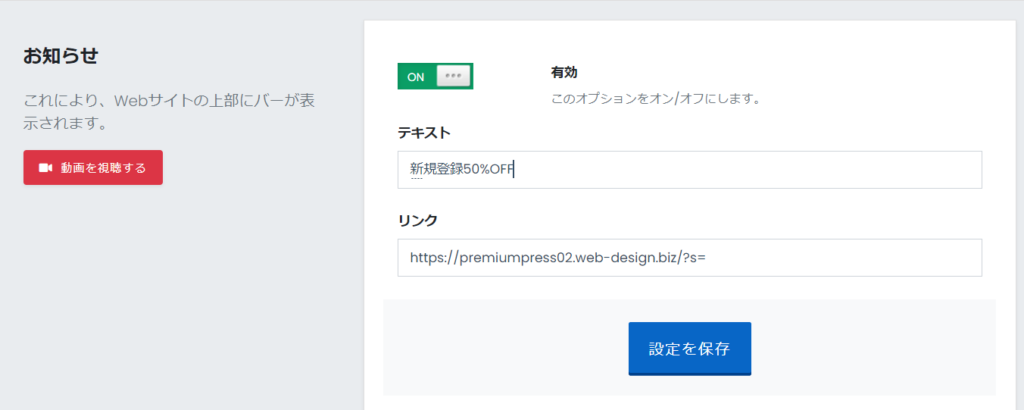The height and width of the screenshot is (410, 1024).
Task: Toggle the green ON switch off
Action: pyautogui.click(x=435, y=76)
